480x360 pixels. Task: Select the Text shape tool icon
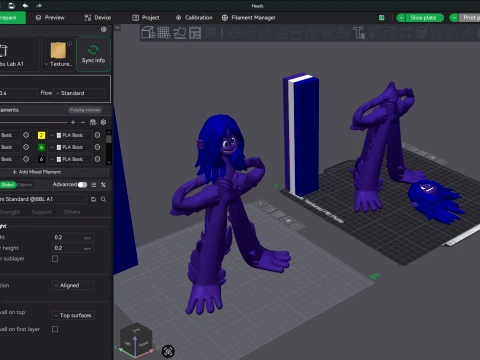pos(359,33)
